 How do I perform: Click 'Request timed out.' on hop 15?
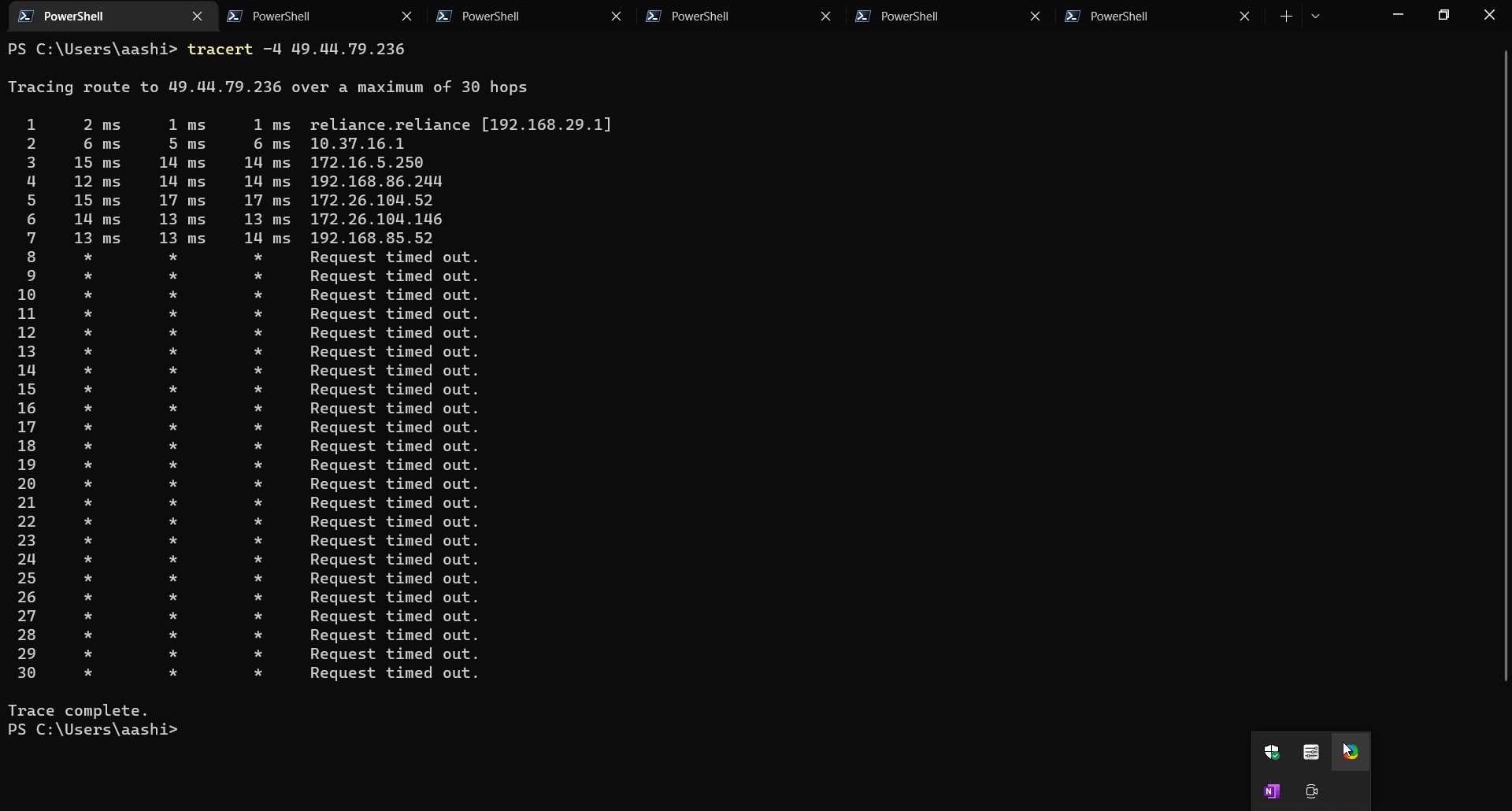click(395, 389)
